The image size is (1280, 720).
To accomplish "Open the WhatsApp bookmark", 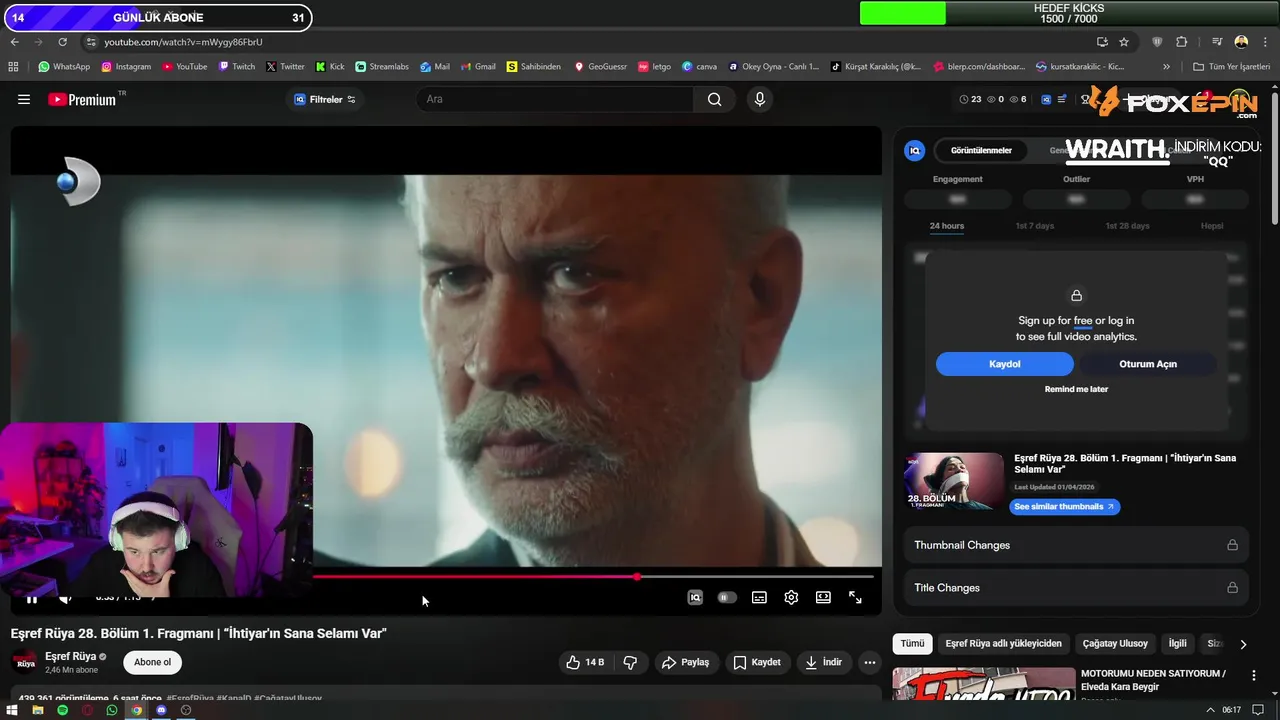I will 64,67.
